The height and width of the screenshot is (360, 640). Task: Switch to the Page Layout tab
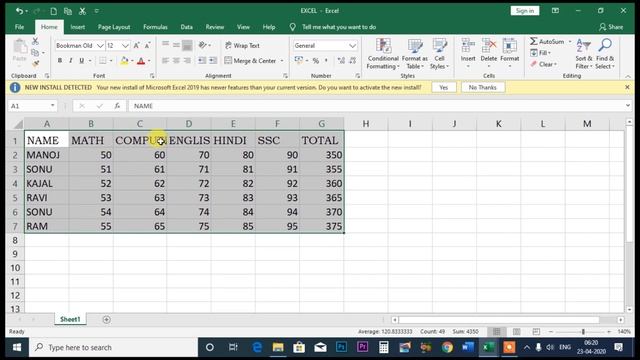pyautogui.click(x=114, y=27)
